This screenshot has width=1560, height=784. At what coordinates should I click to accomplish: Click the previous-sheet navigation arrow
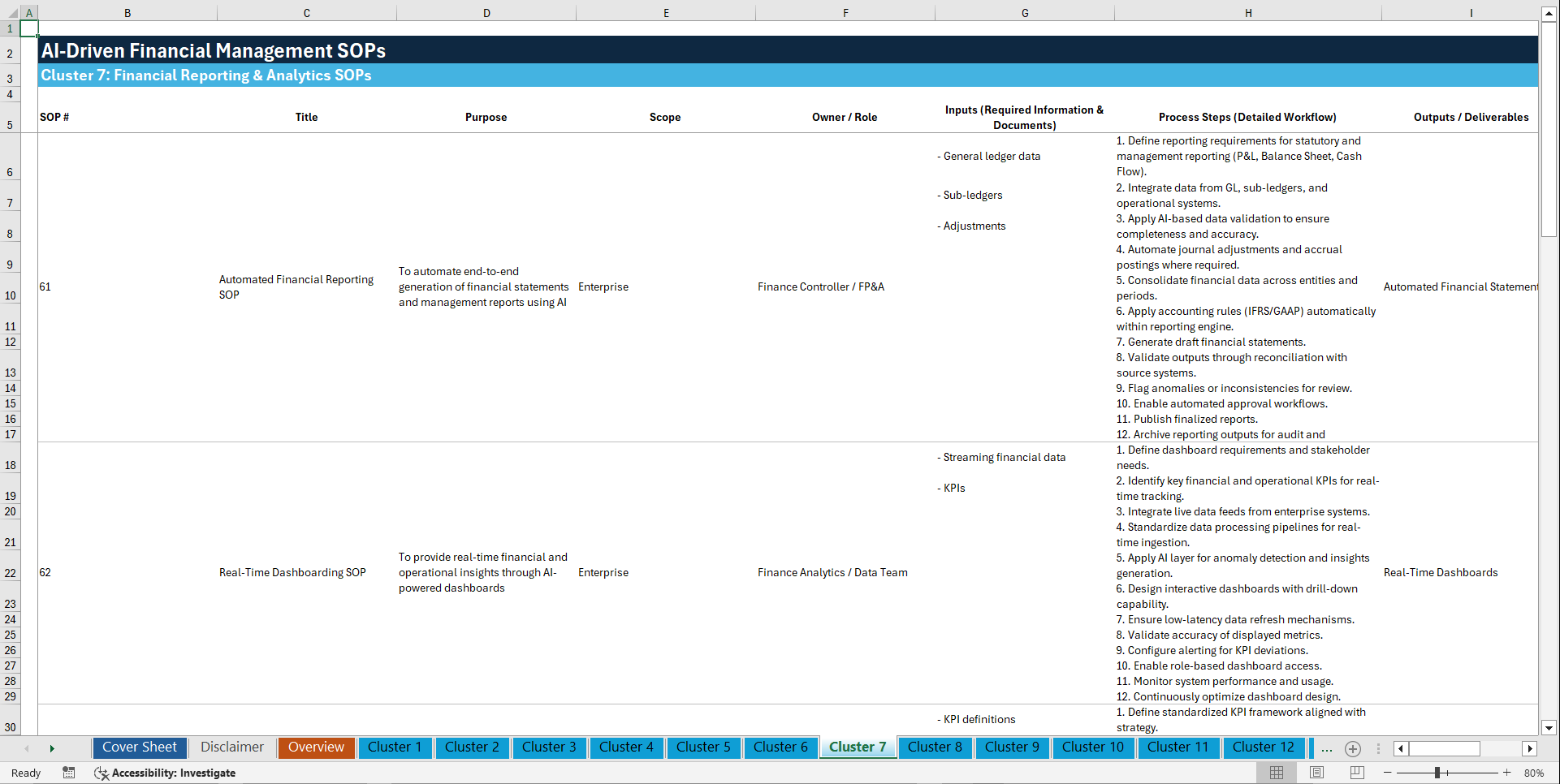pyautogui.click(x=27, y=748)
